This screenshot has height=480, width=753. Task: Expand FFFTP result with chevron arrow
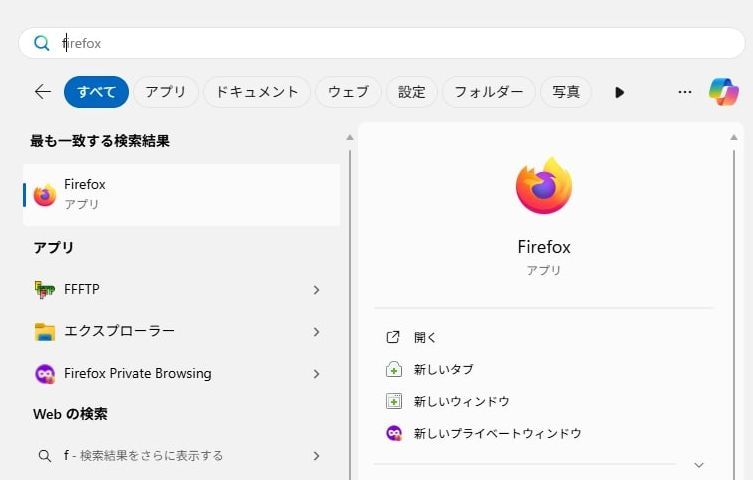[x=316, y=290]
